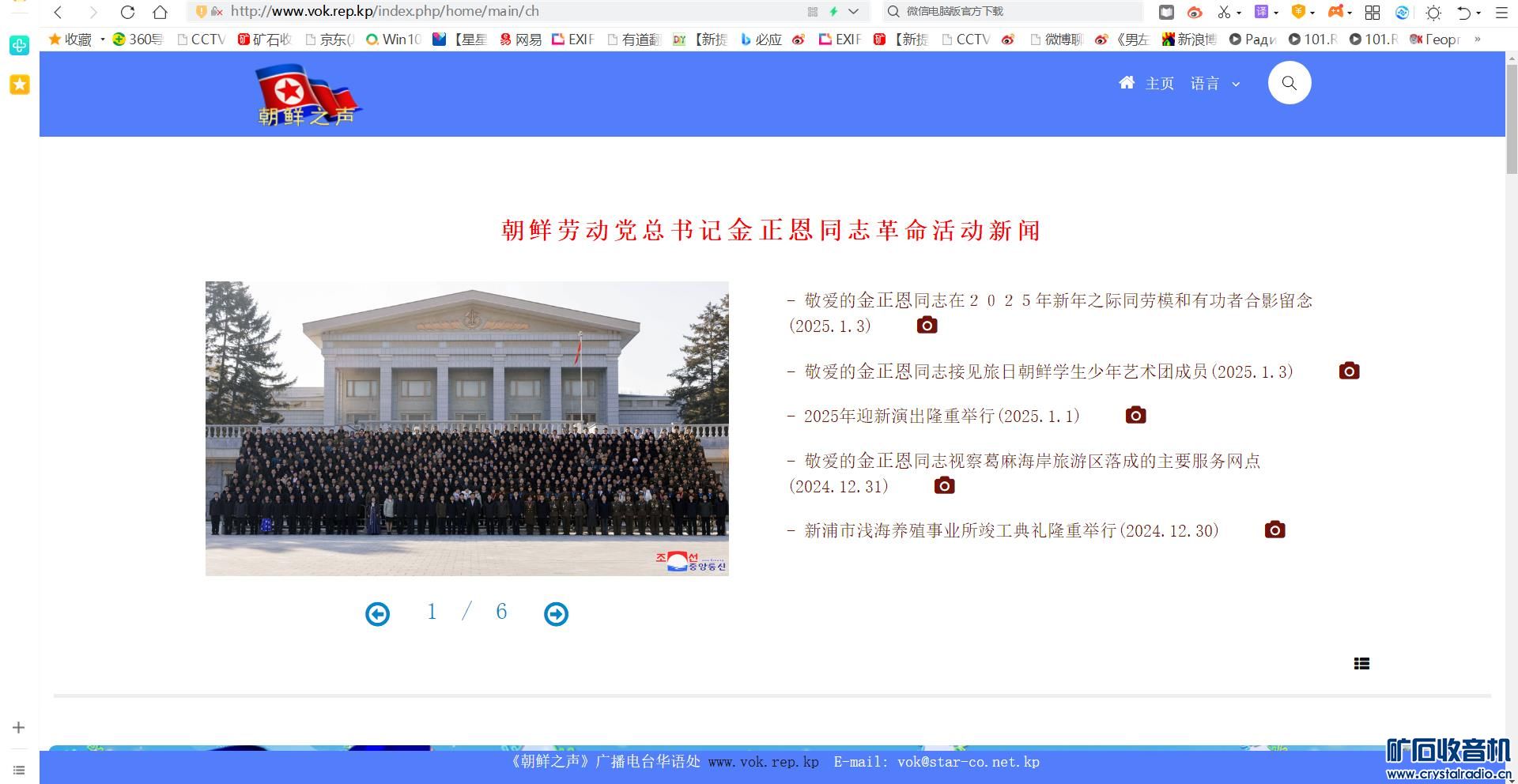Click the orange game controller icon
The height and width of the screenshot is (784, 1518).
point(1335,12)
